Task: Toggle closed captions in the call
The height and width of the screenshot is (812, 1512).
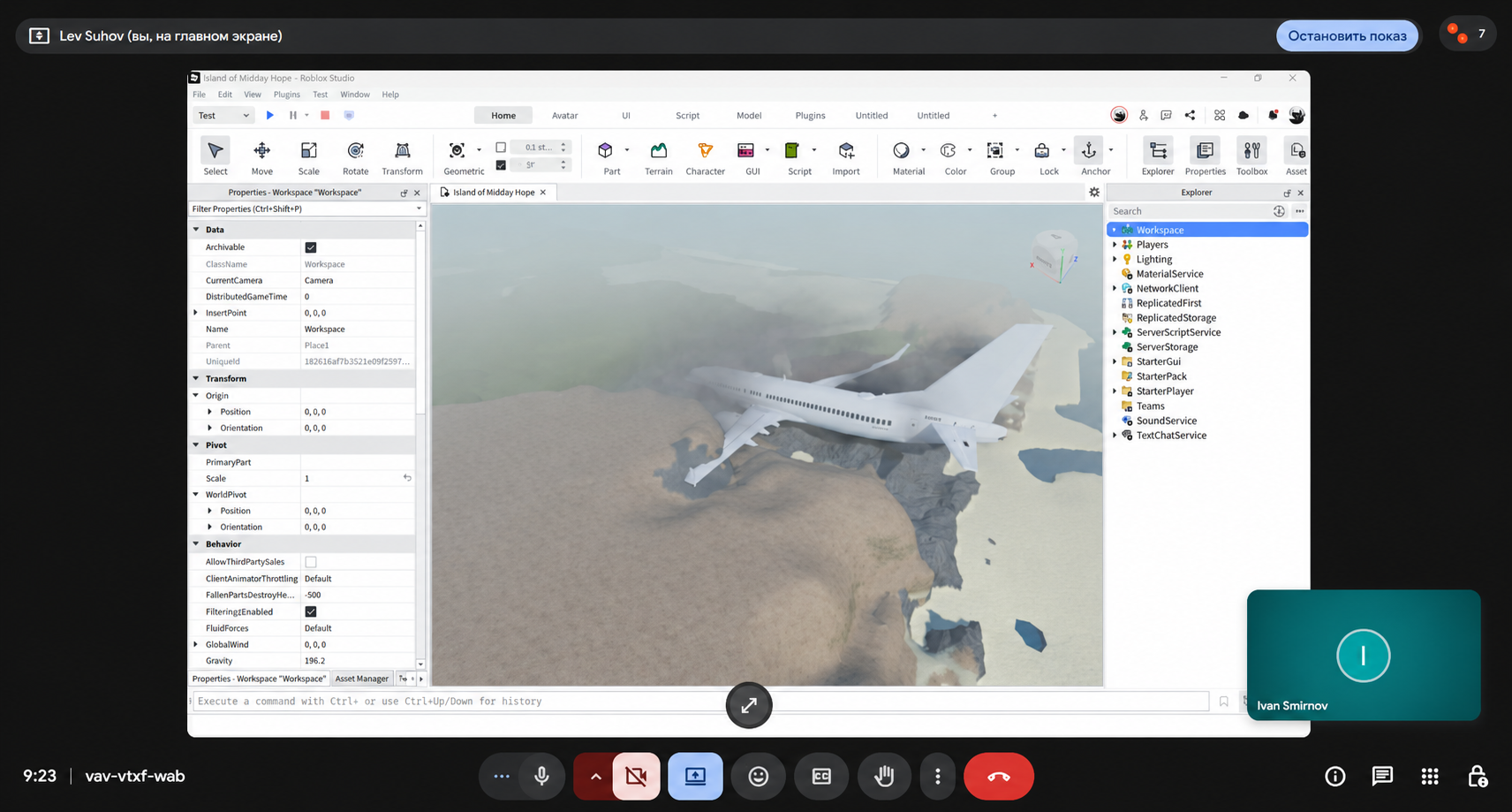Action: click(x=821, y=776)
